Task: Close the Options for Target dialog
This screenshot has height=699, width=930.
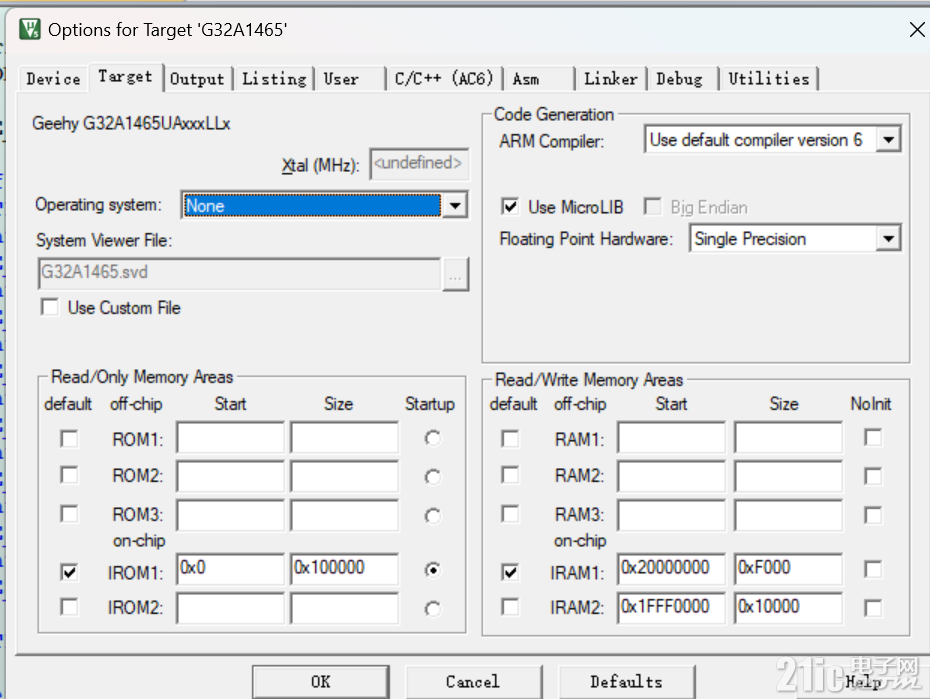Action: click(x=917, y=29)
